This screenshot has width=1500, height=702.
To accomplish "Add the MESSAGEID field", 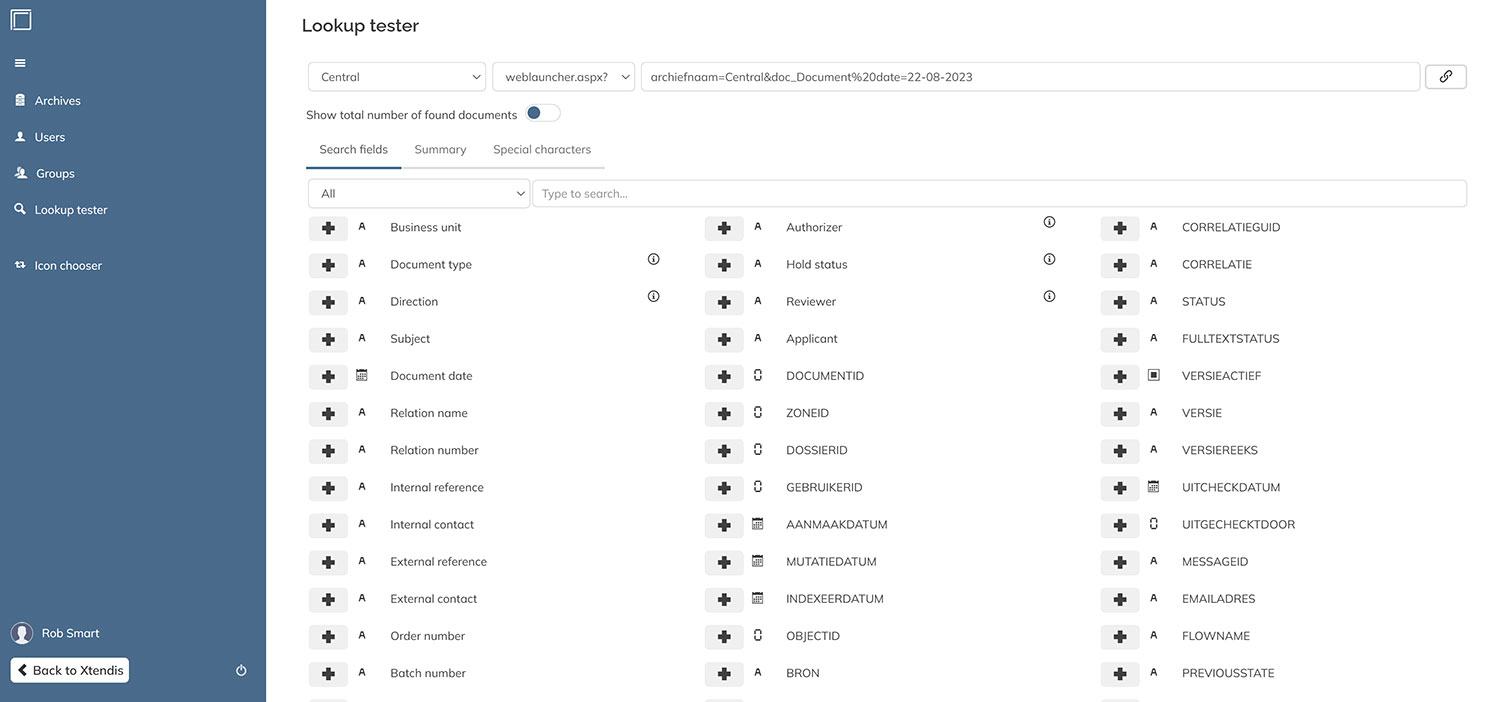I will click(x=1120, y=562).
